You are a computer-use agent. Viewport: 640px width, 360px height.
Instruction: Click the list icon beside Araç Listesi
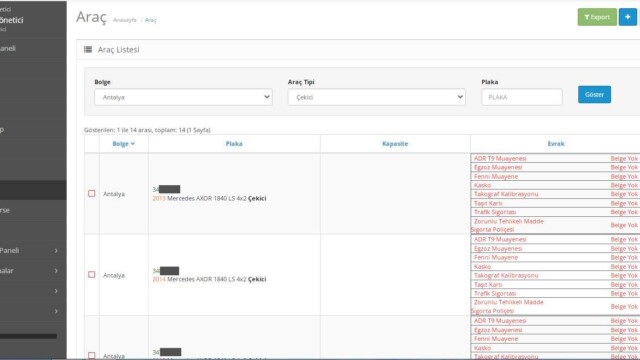click(x=88, y=49)
